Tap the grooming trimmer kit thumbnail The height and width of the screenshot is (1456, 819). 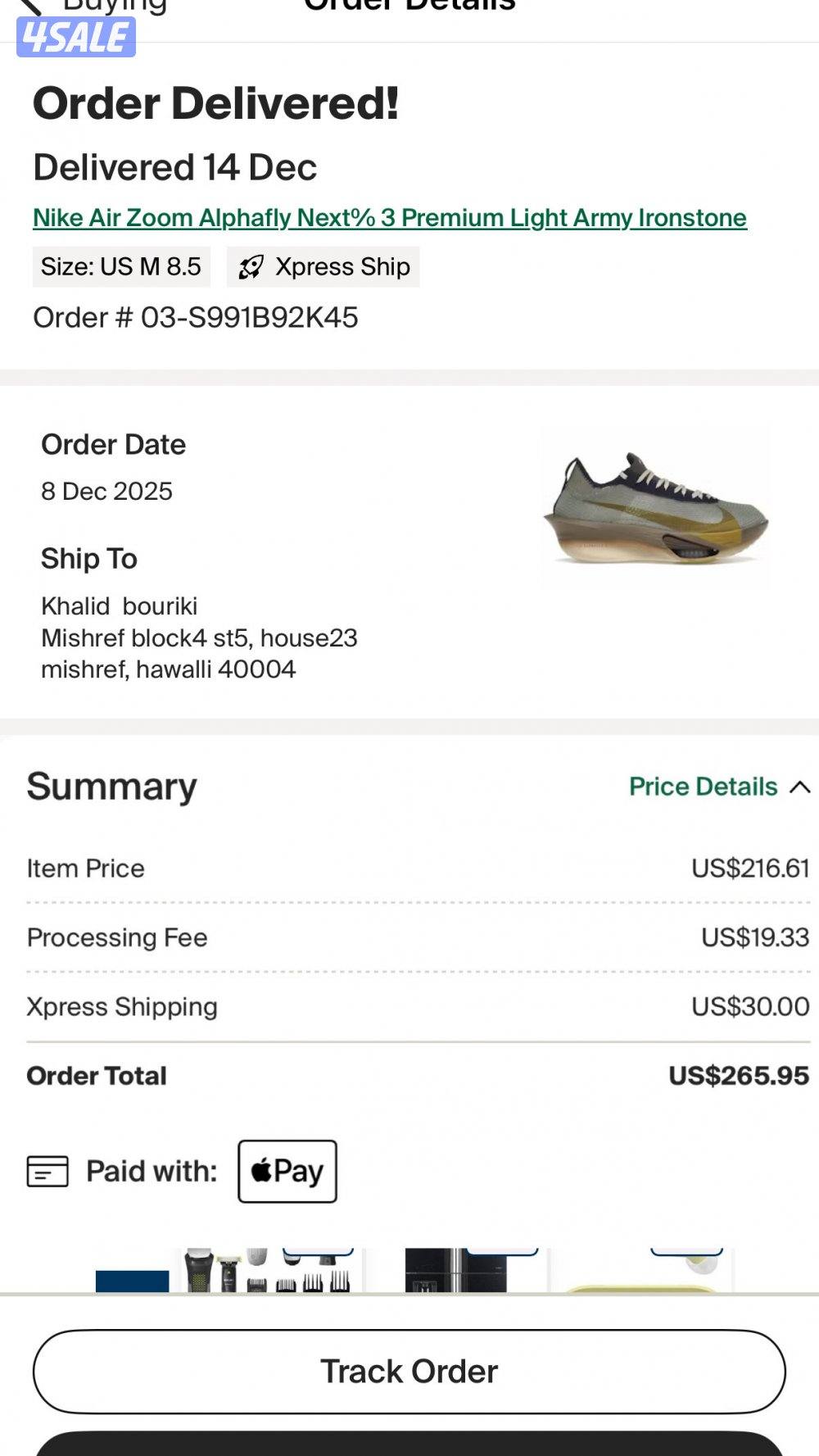tap(270, 1271)
